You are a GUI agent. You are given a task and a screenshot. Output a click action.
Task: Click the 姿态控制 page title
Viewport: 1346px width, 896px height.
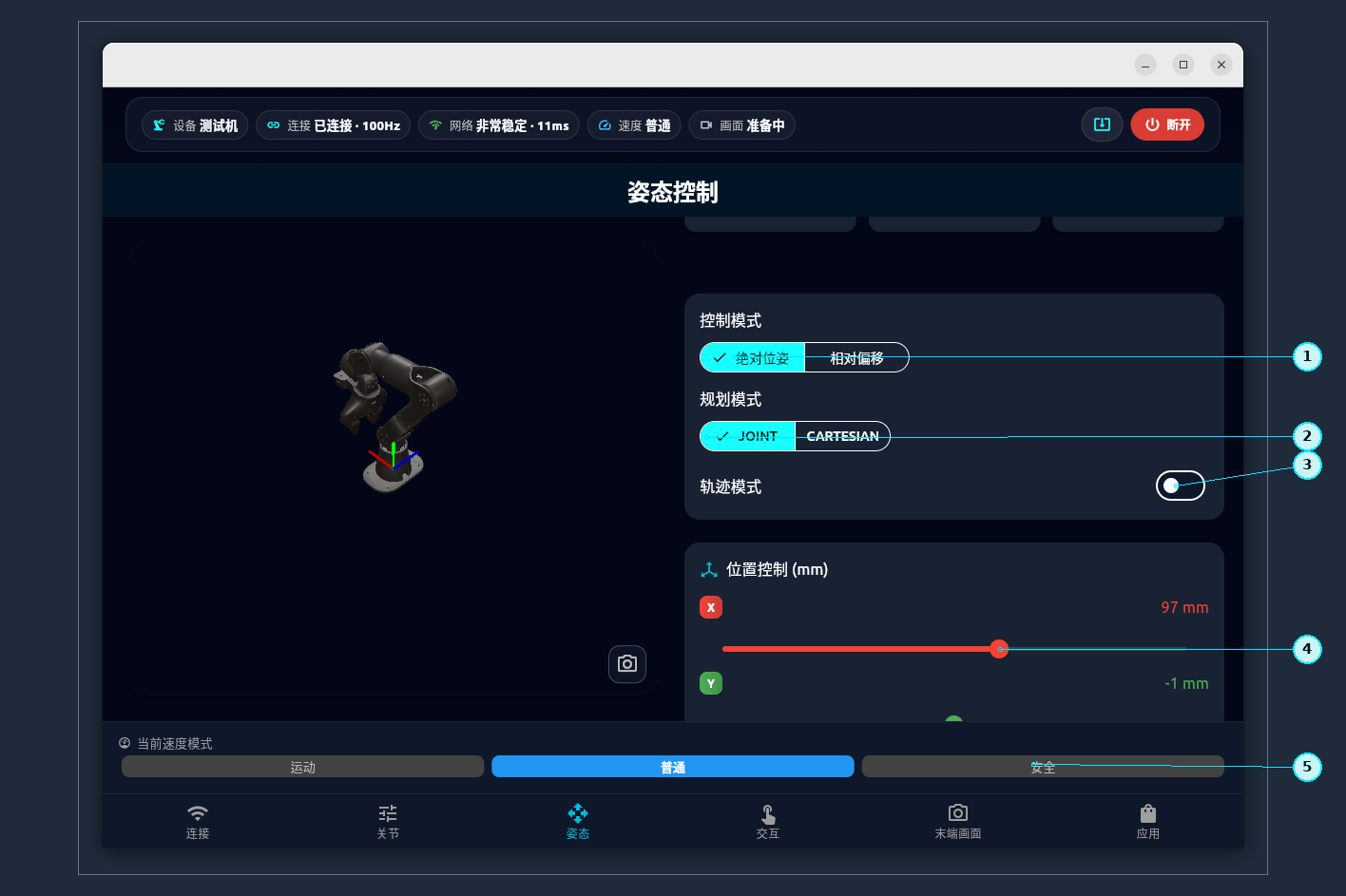click(x=673, y=192)
